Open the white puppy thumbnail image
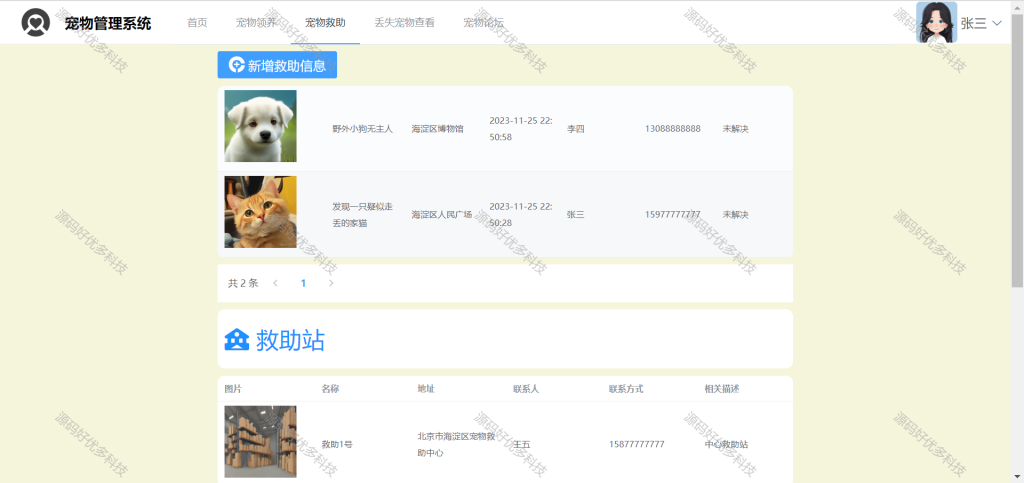This screenshot has height=483, width=1024. [x=261, y=126]
